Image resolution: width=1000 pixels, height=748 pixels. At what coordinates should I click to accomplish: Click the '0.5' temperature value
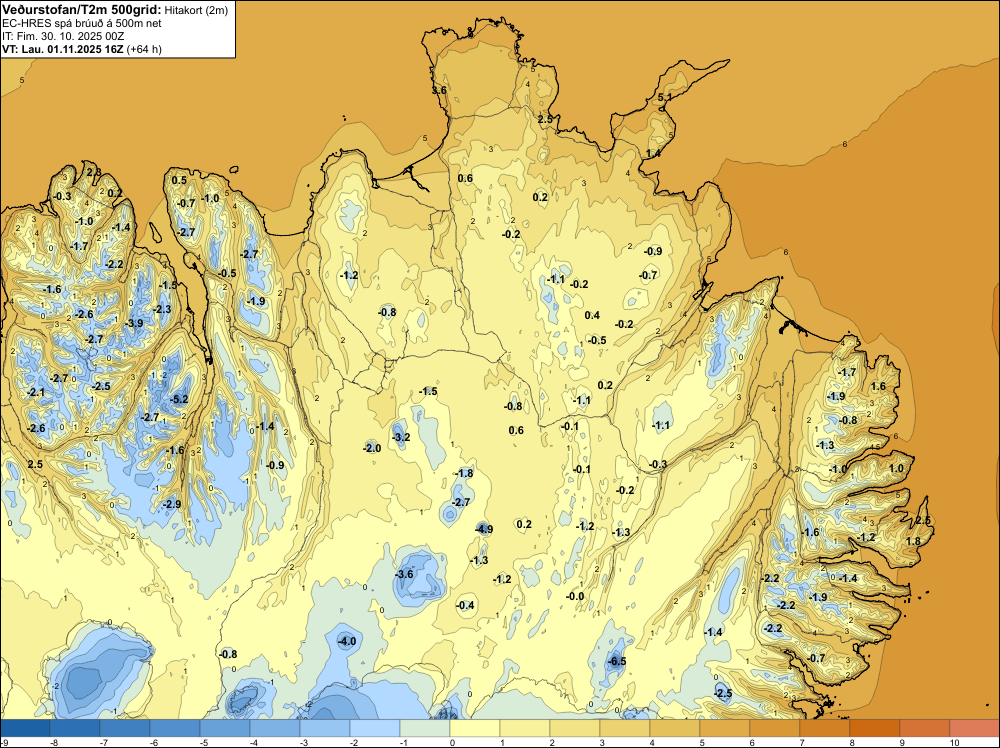pyautogui.click(x=179, y=180)
